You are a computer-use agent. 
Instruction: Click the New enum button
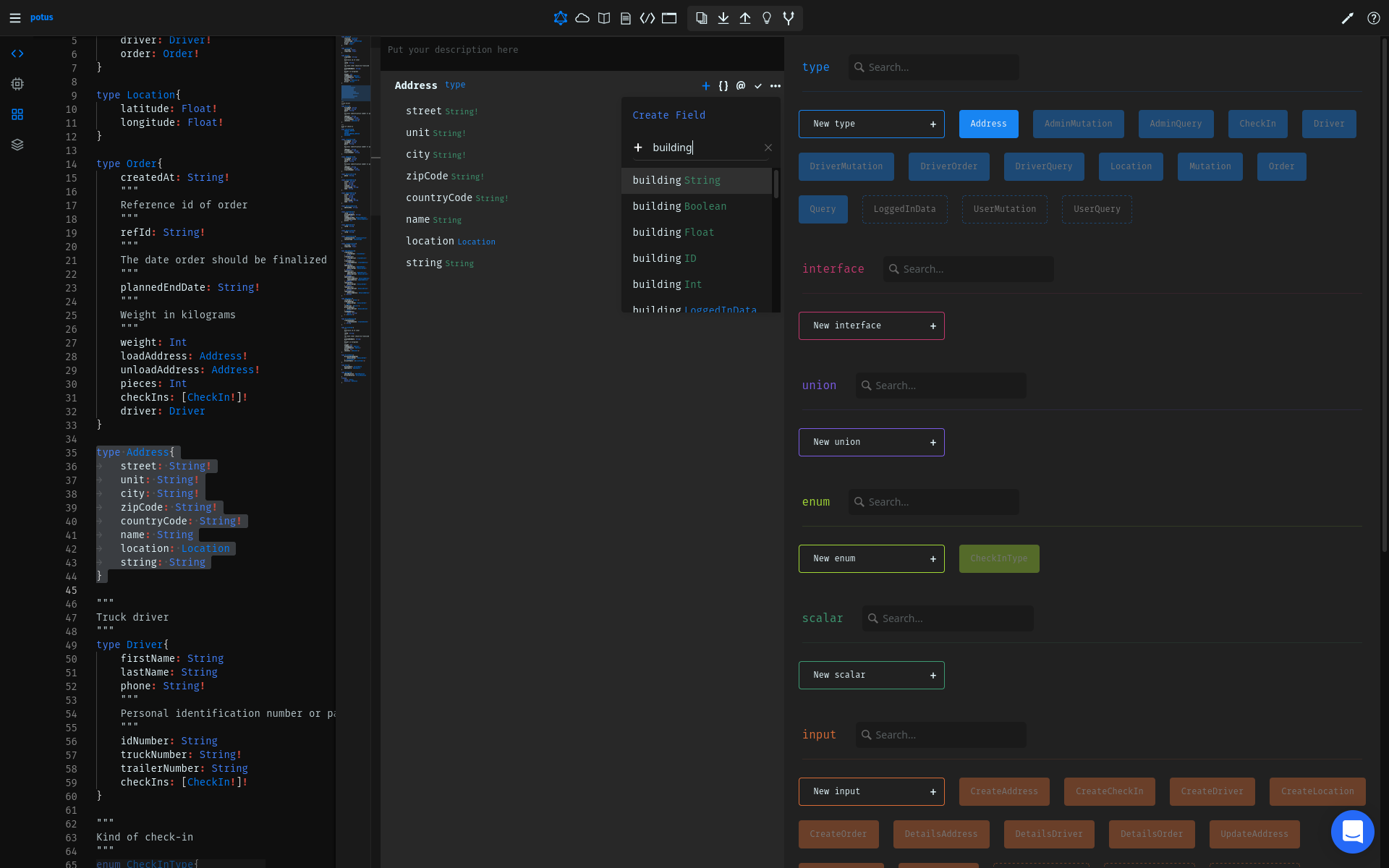pyautogui.click(x=871, y=558)
